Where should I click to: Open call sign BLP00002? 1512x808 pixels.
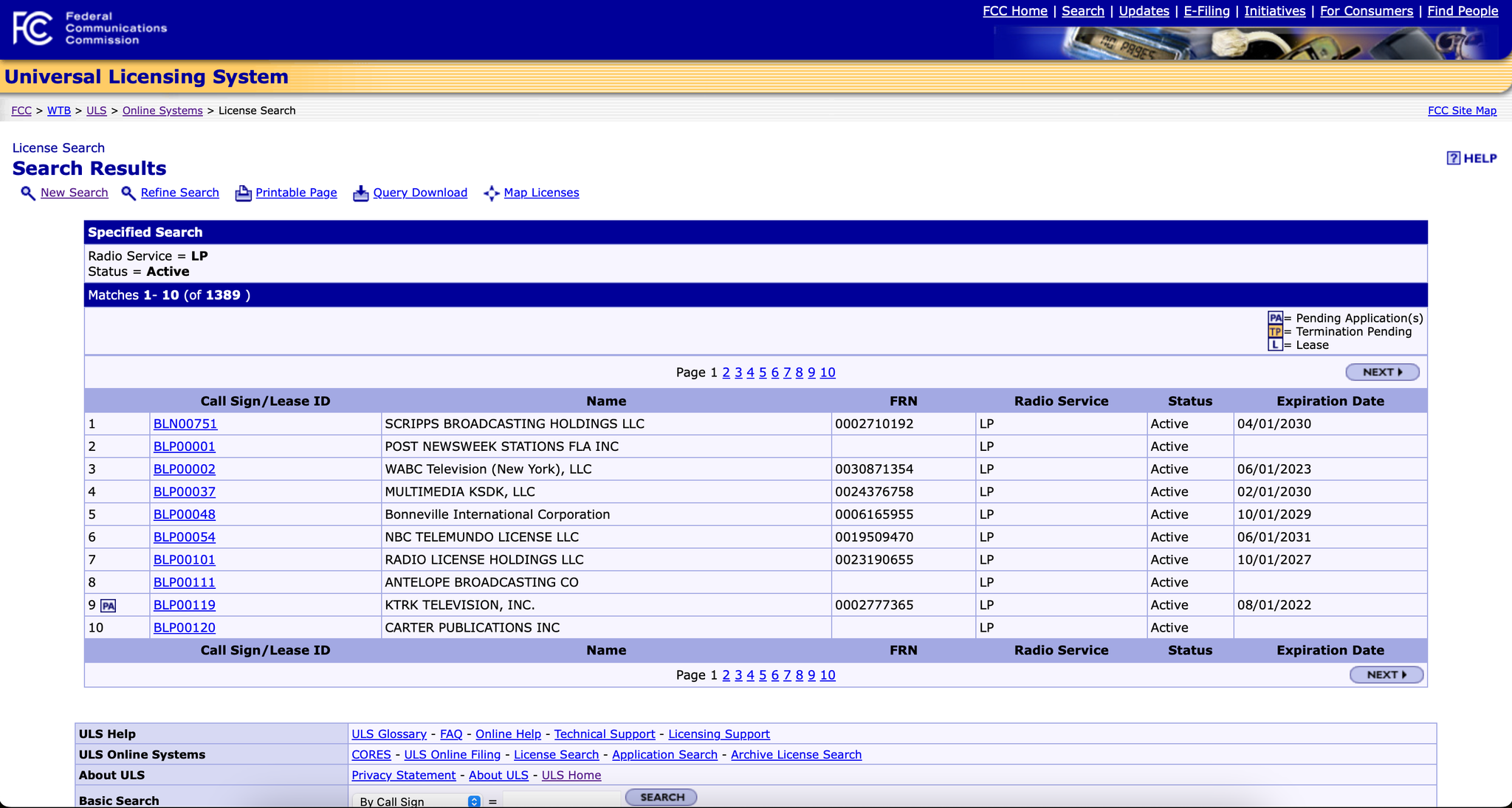click(185, 469)
